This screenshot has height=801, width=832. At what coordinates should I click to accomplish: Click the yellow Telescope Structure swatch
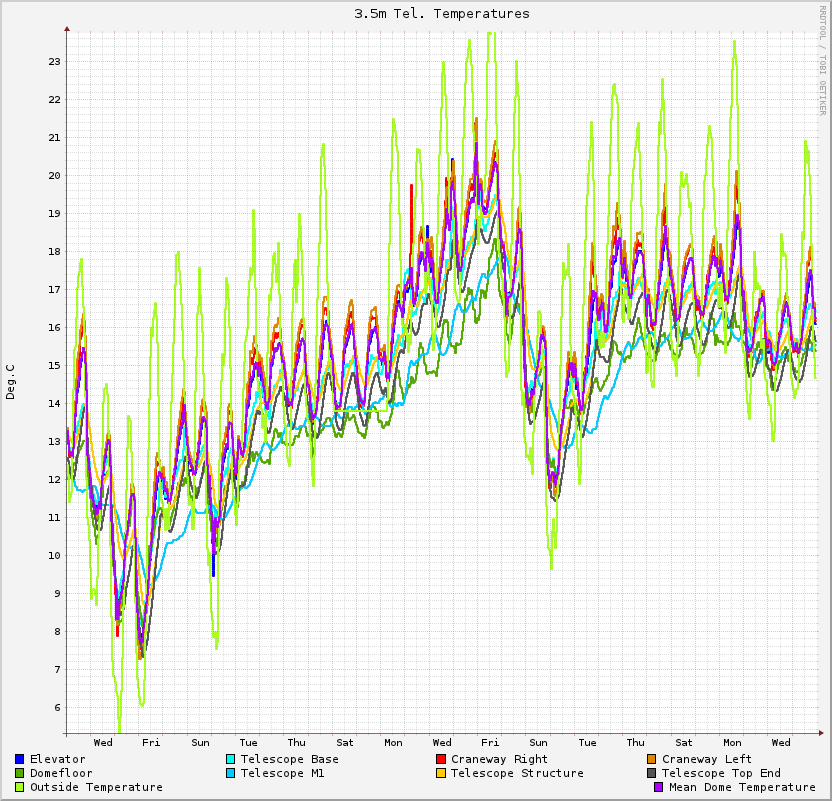pos(440,773)
